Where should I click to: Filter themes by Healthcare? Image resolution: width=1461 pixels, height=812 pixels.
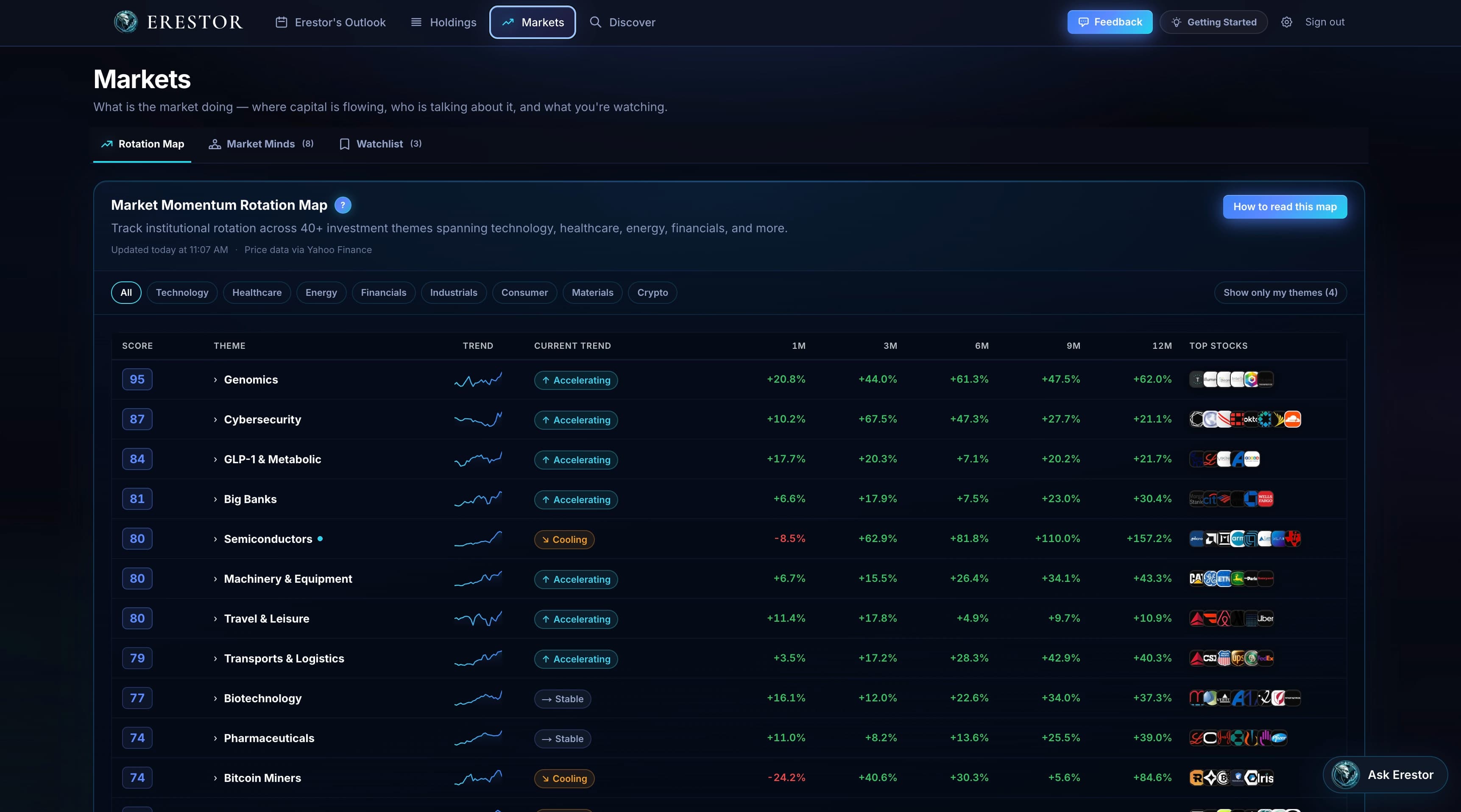257,292
